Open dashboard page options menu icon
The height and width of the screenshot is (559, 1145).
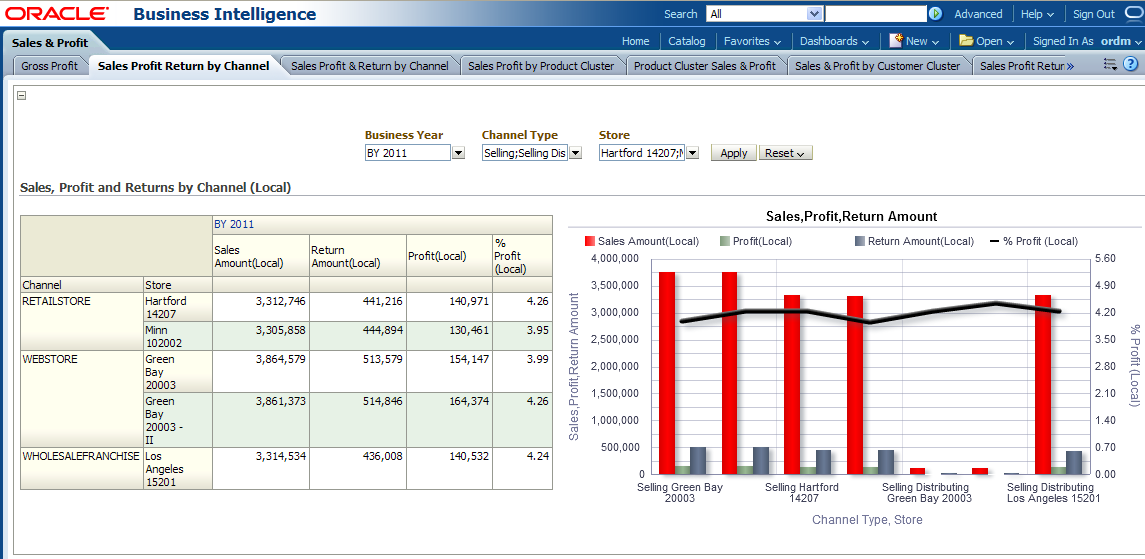tap(1110, 65)
